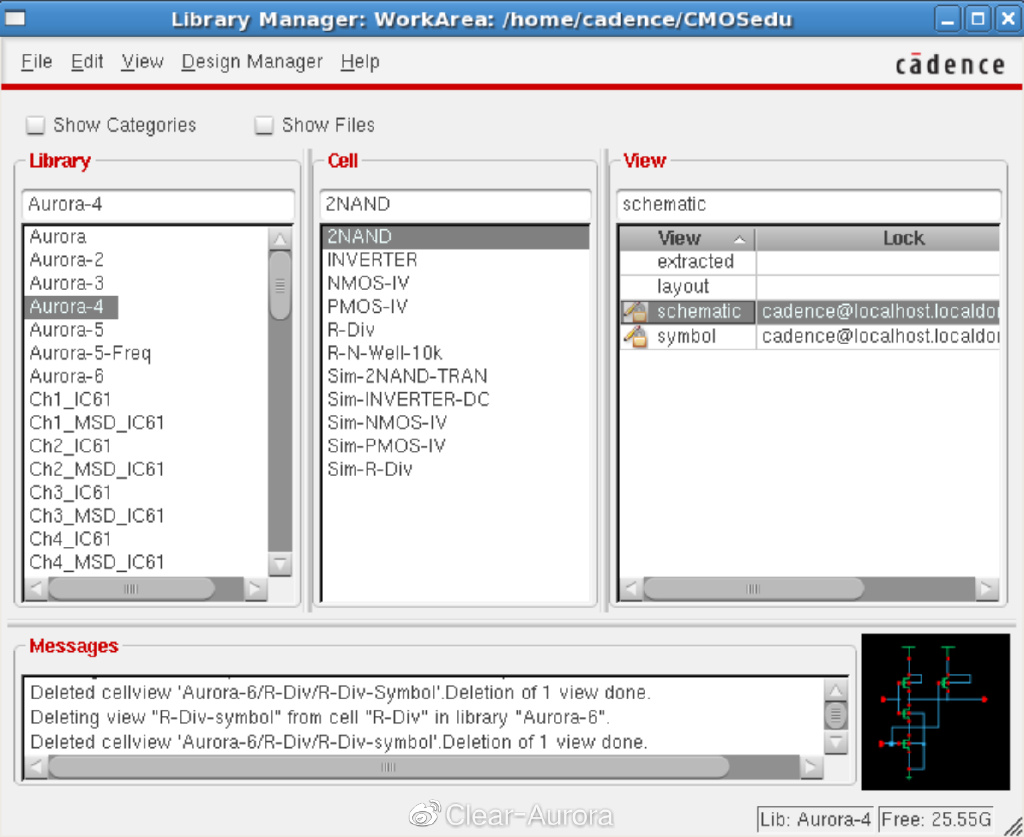Enable the Show Files checkbox
This screenshot has height=837, width=1024.
coord(264,125)
